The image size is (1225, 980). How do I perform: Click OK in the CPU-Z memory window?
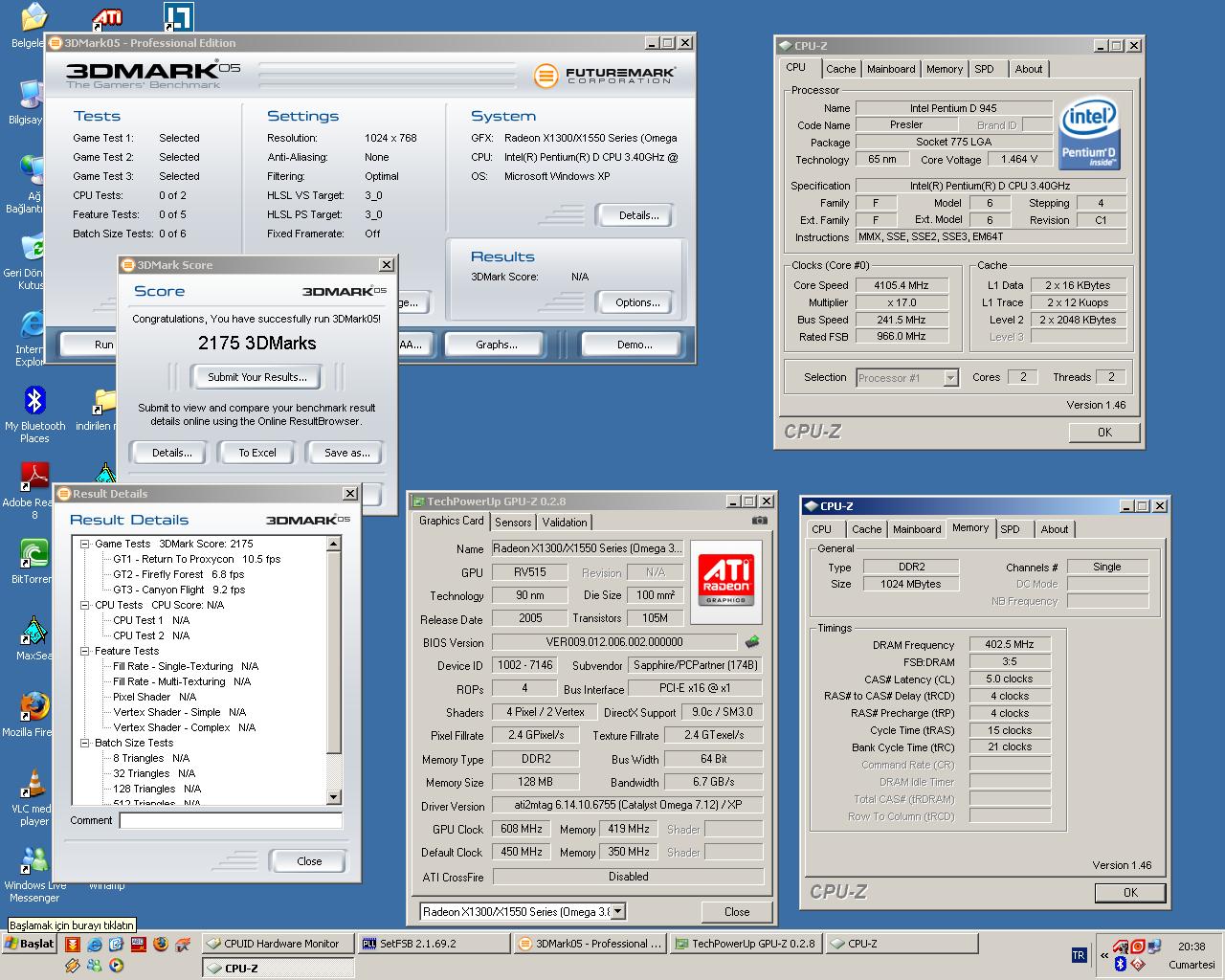tap(1130, 893)
